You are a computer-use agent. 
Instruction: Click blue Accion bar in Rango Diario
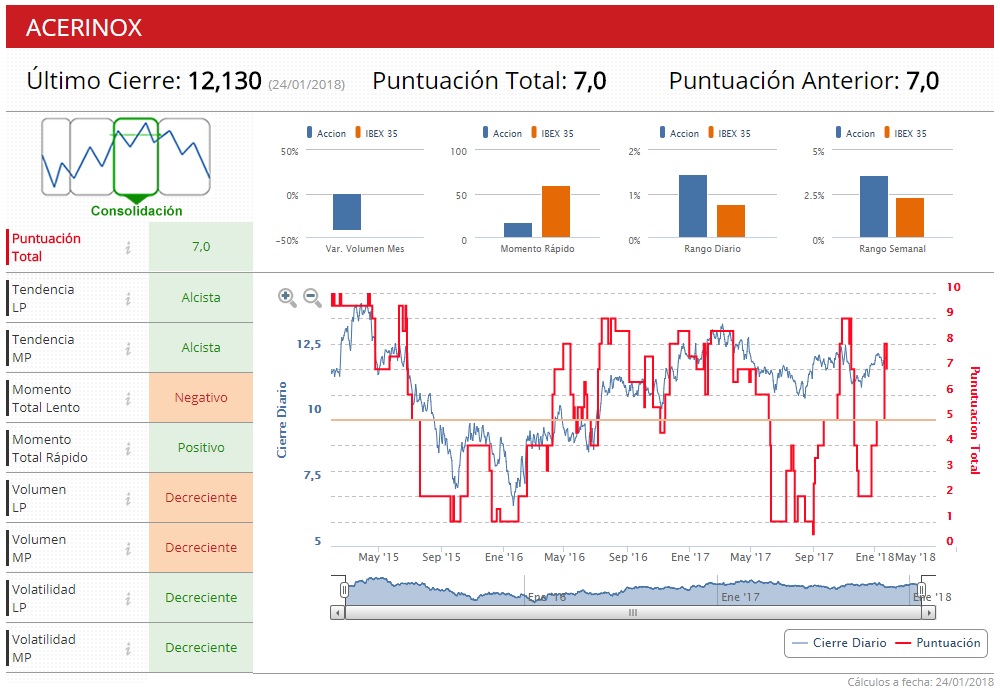[x=693, y=206]
